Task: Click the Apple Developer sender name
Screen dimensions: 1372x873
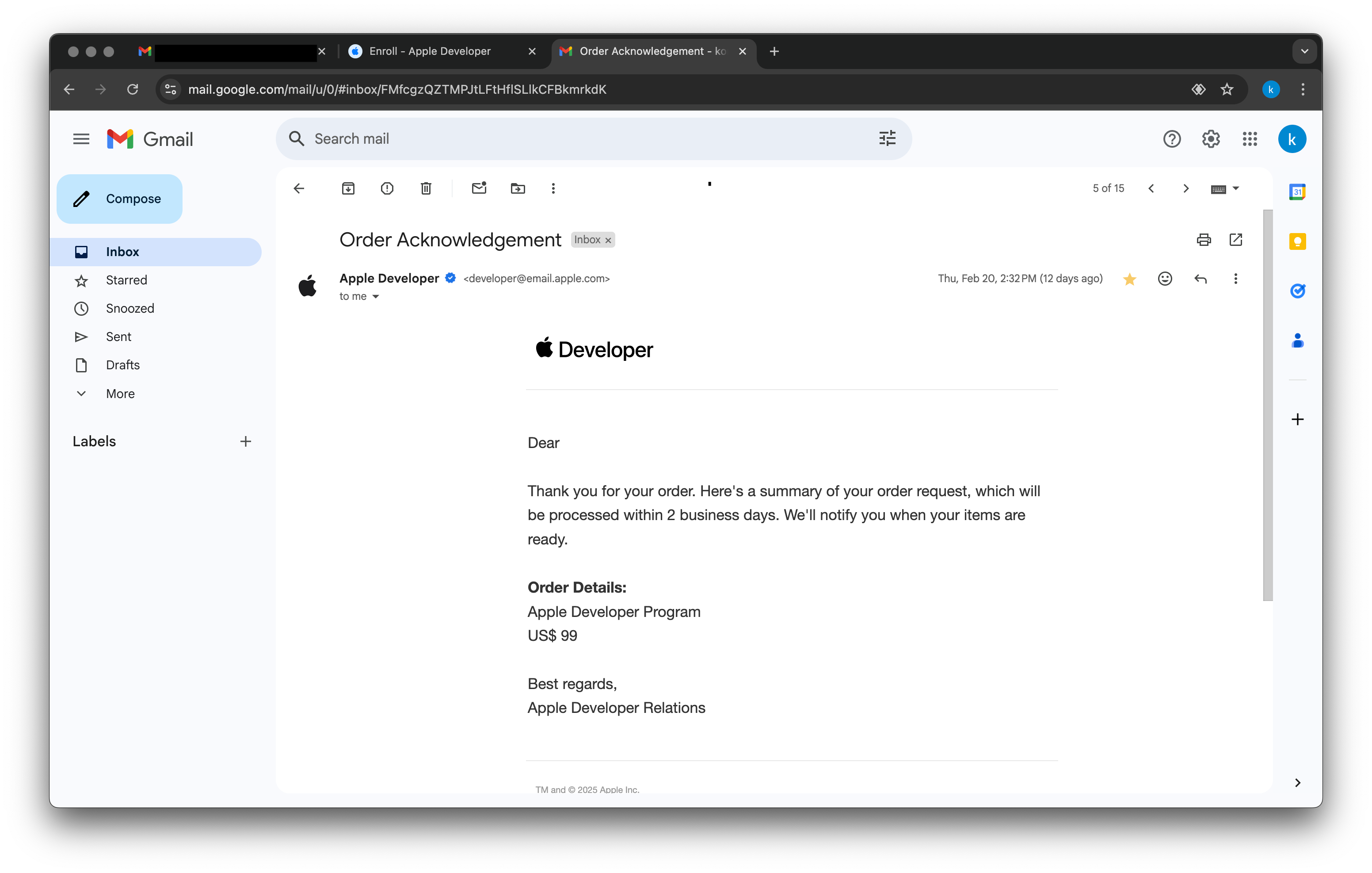Action: (x=389, y=278)
